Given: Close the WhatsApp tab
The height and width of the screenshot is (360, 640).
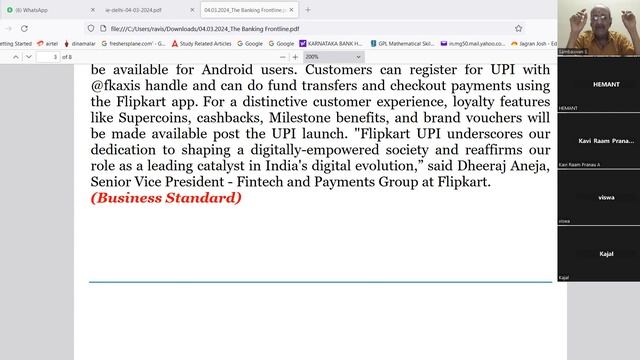Looking at the screenshot, I should coord(93,10).
